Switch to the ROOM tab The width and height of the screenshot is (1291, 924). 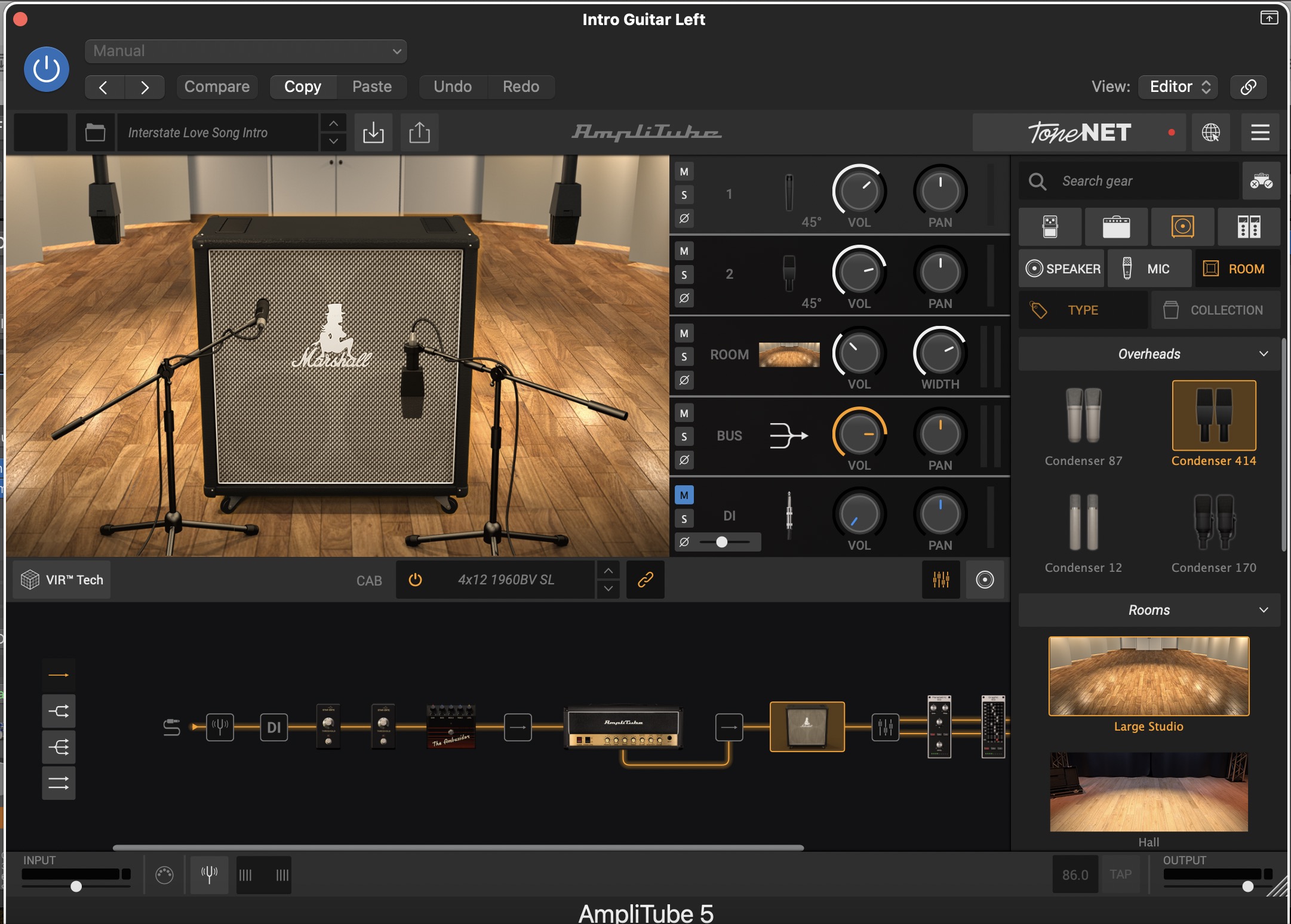(1237, 269)
